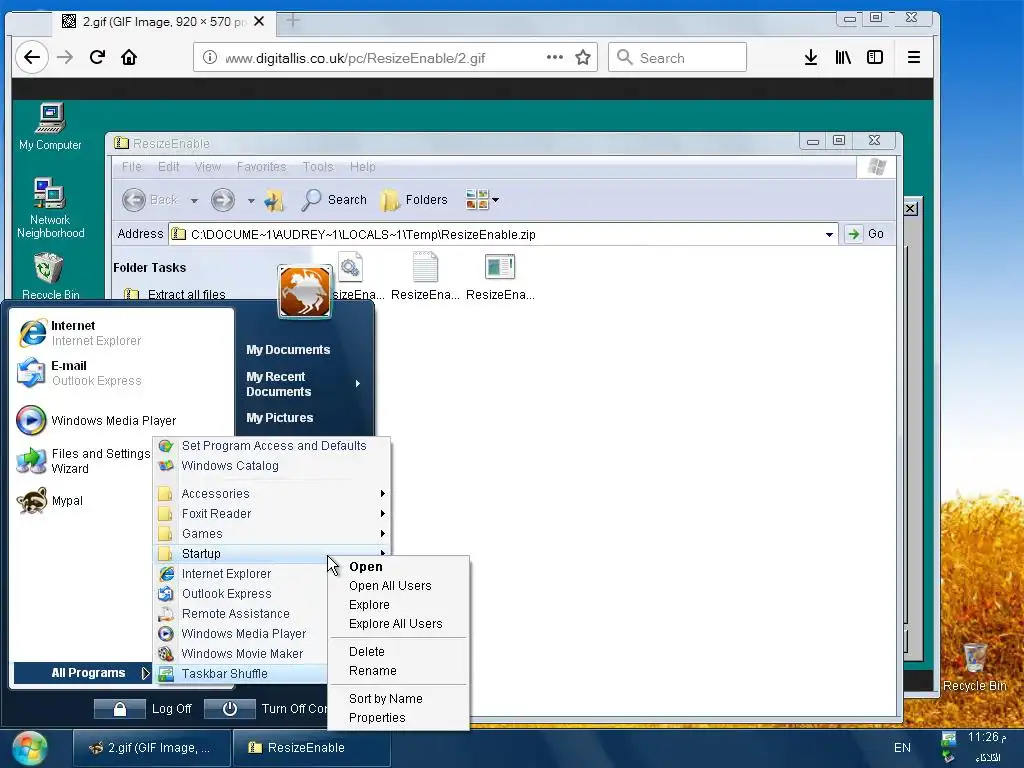Open My Pictures in Start menu

280,418
